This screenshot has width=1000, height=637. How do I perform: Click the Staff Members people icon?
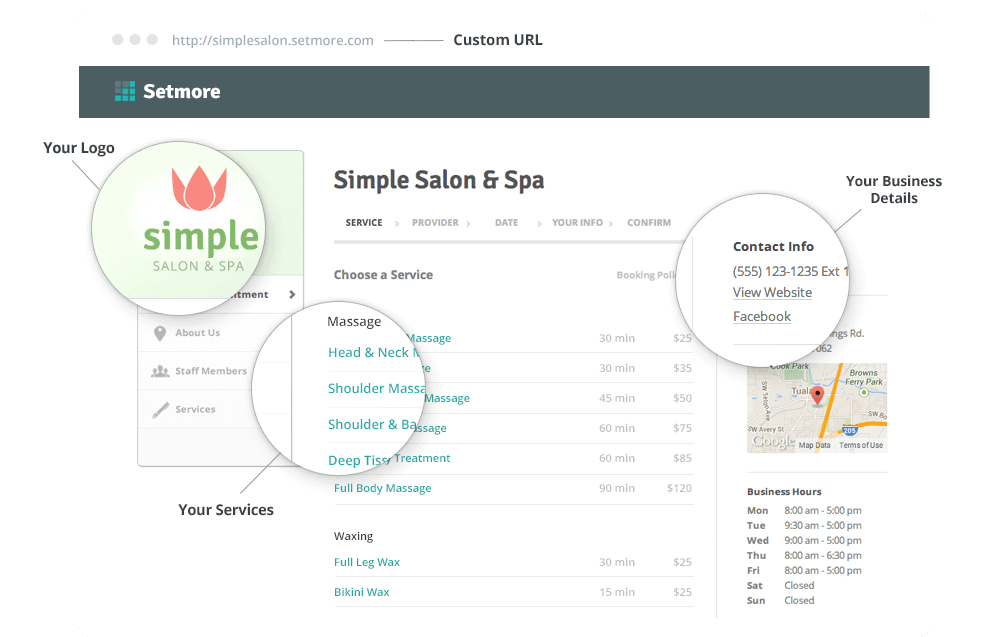160,371
